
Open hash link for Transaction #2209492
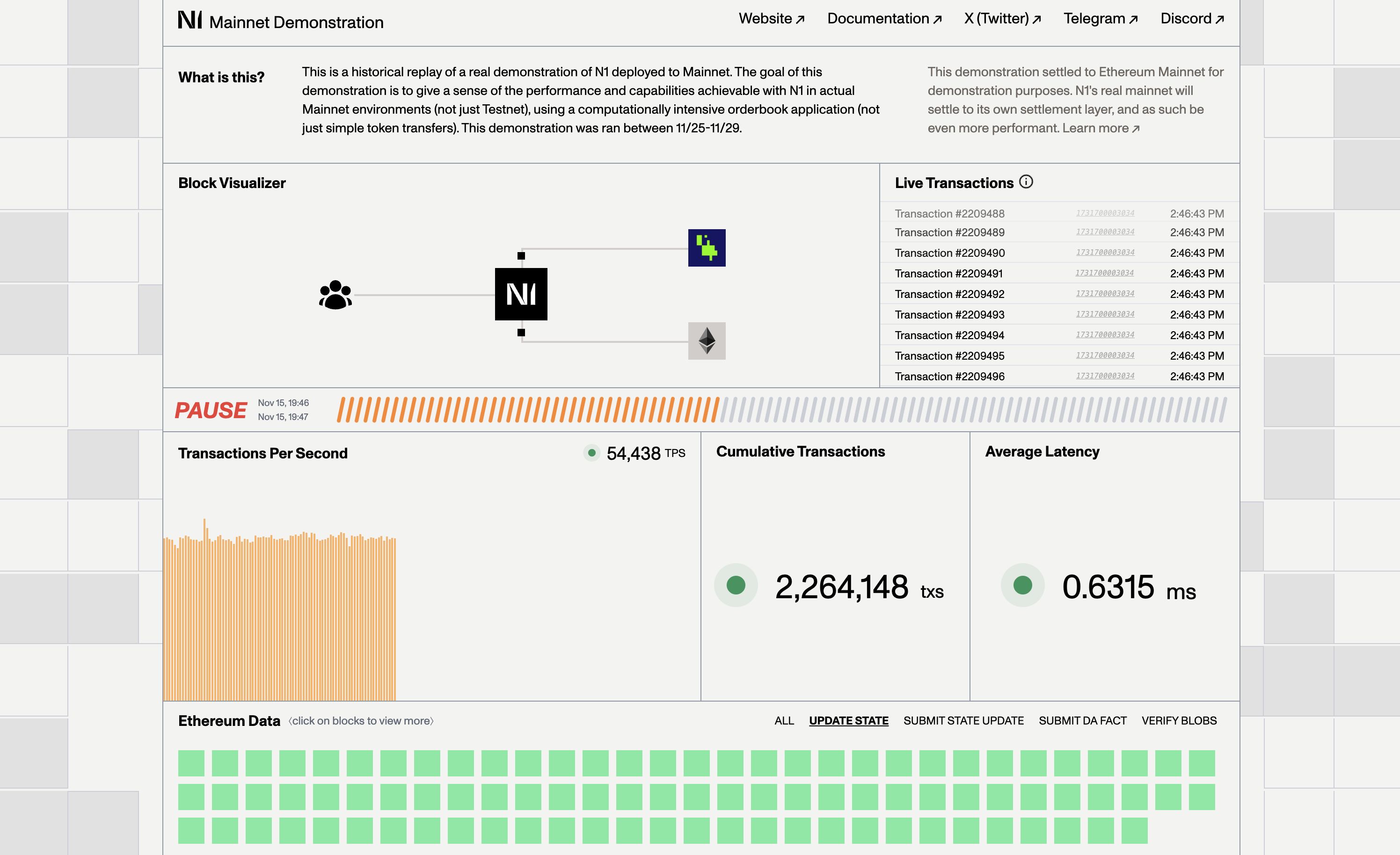[x=1105, y=294]
